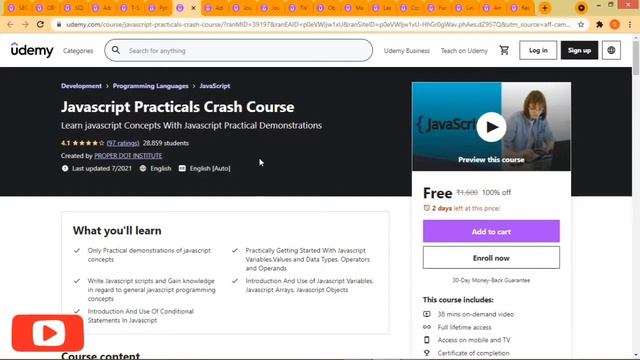The height and width of the screenshot is (360, 640).
Task: Click the Udemy logo
Action: click(x=32, y=50)
